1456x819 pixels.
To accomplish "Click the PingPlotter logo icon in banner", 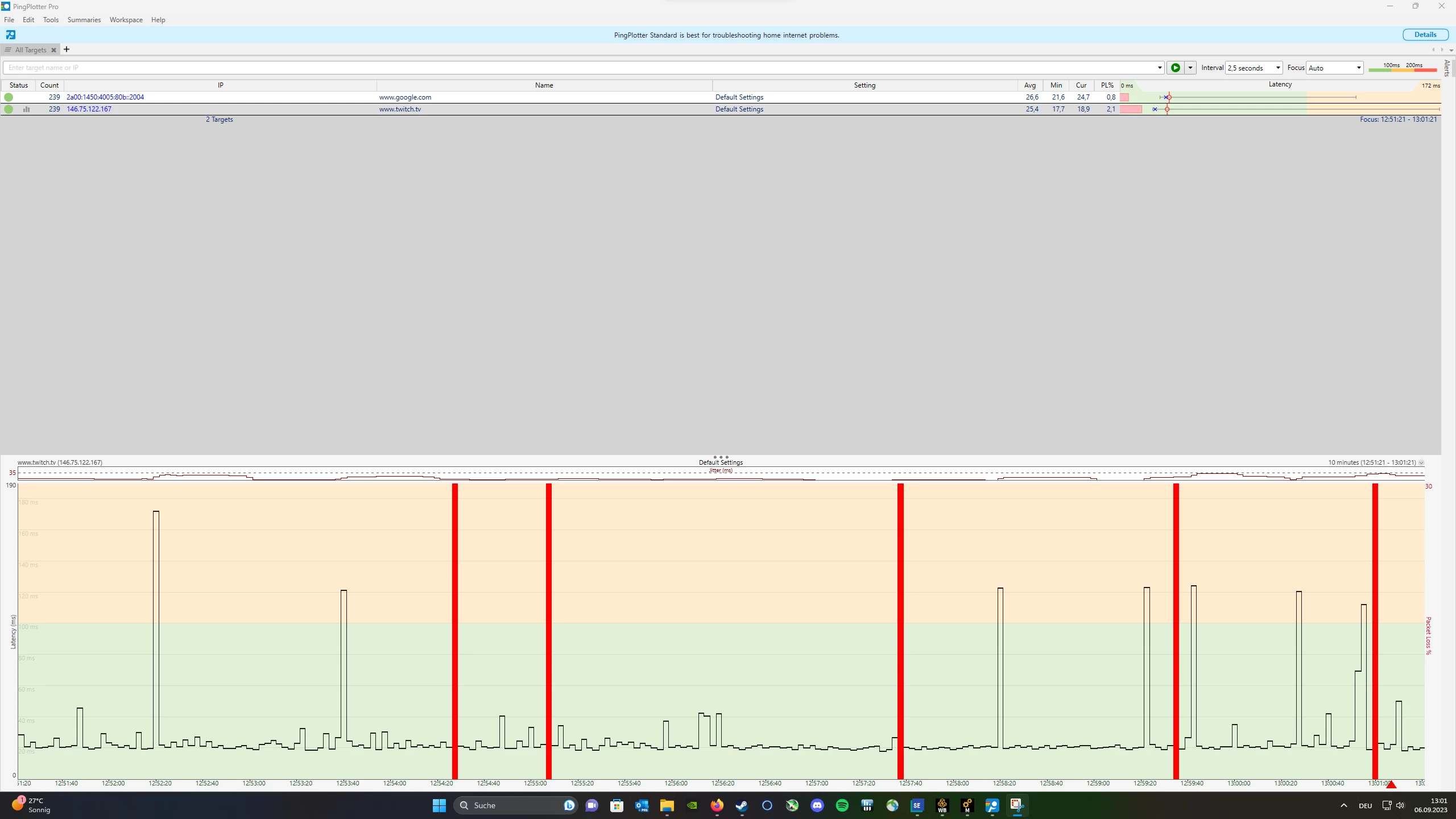I will [x=10, y=35].
